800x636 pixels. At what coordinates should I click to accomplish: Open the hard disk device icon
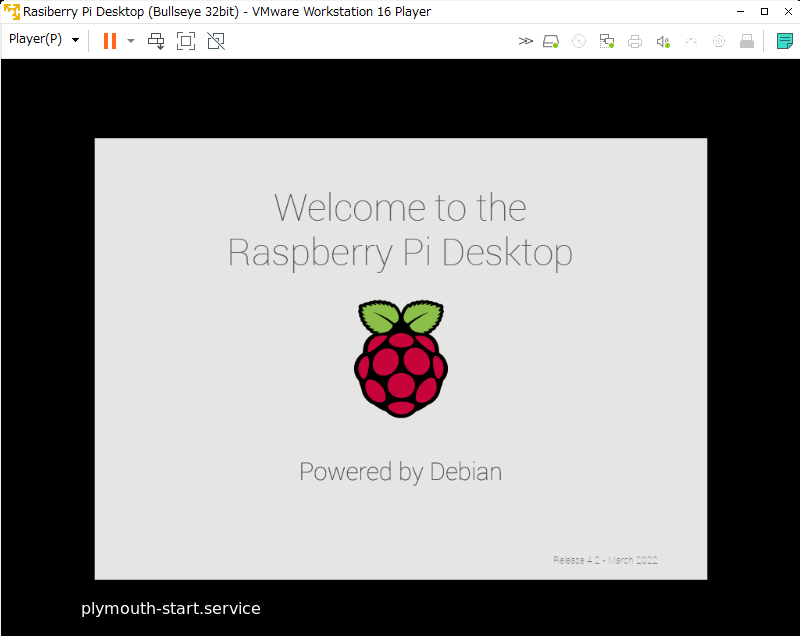[x=551, y=41]
